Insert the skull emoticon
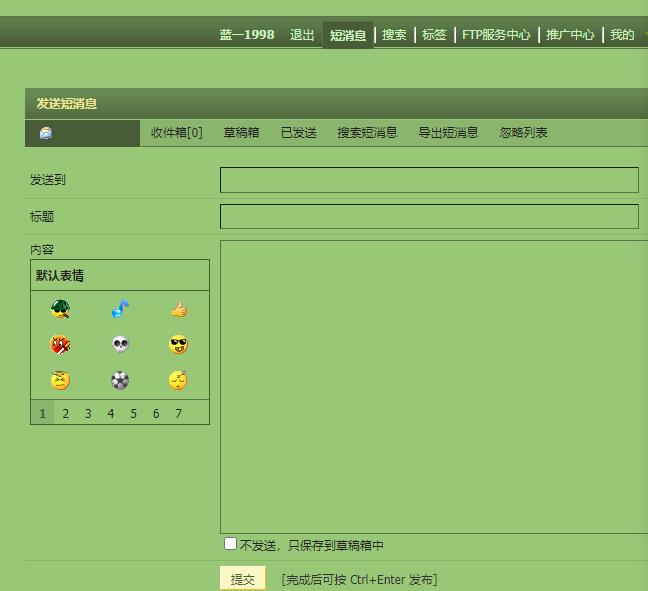The width and height of the screenshot is (648, 591). [120, 344]
